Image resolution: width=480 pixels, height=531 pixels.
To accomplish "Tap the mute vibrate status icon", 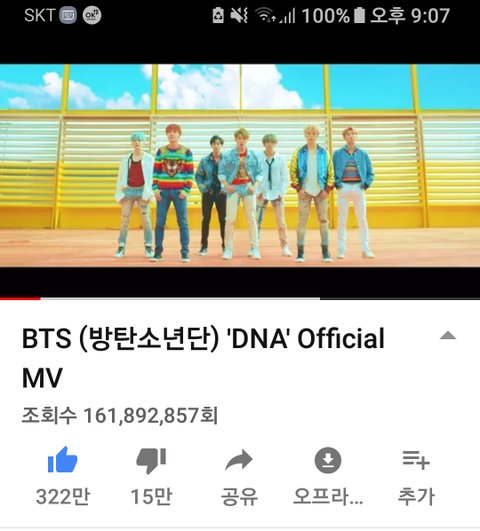I will tap(239, 16).
